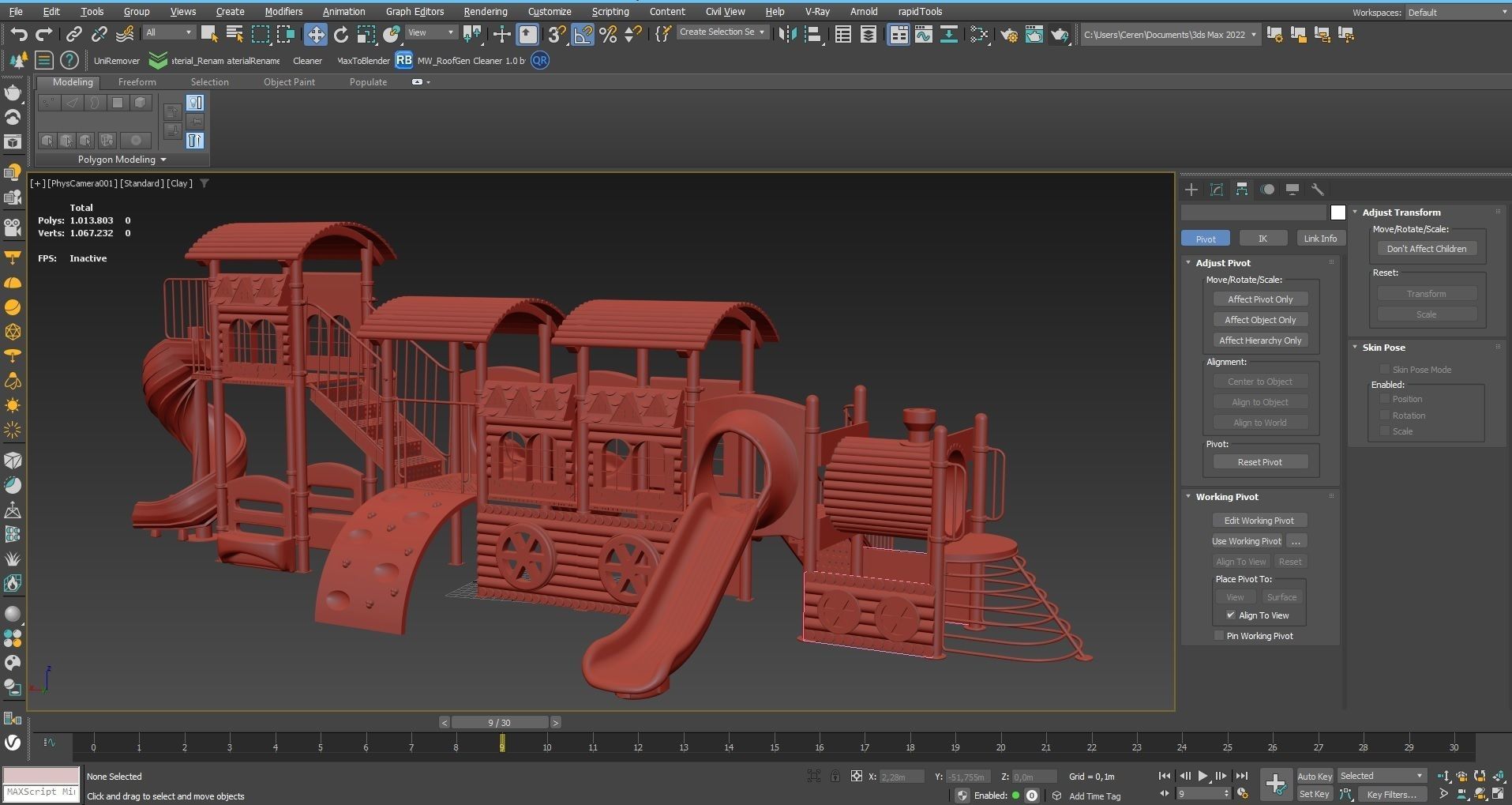Open the Motion command panel tab
Screen dimensions: 1512x805
click(x=1267, y=190)
